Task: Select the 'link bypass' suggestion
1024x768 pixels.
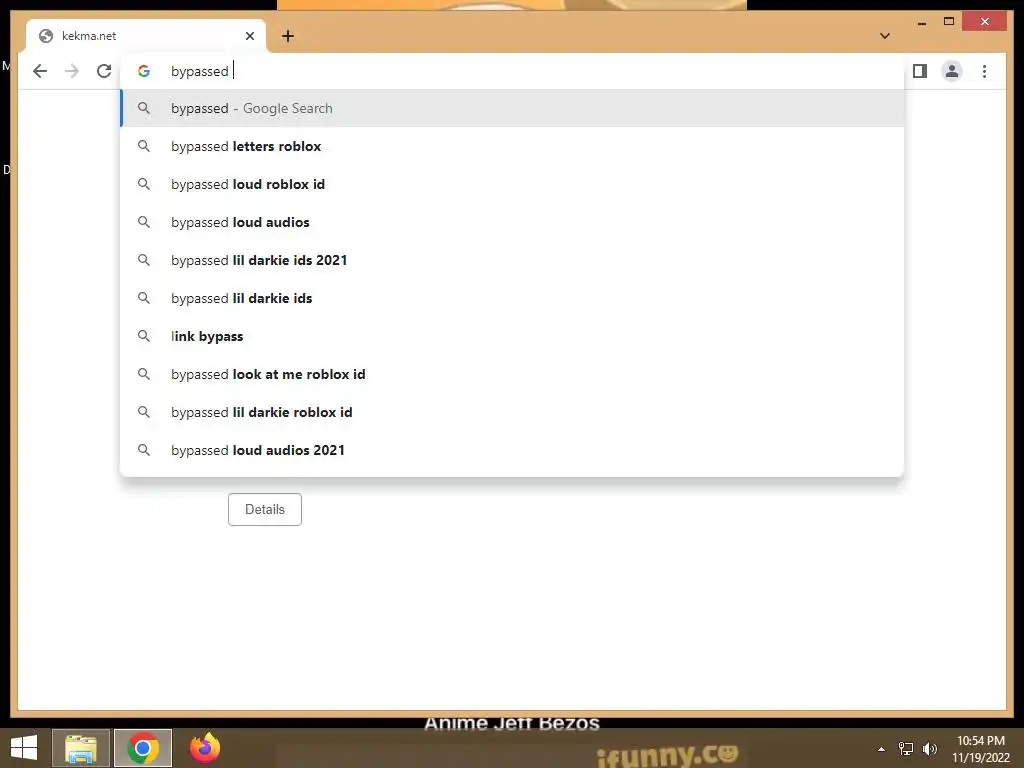Action: (x=513, y=336)
